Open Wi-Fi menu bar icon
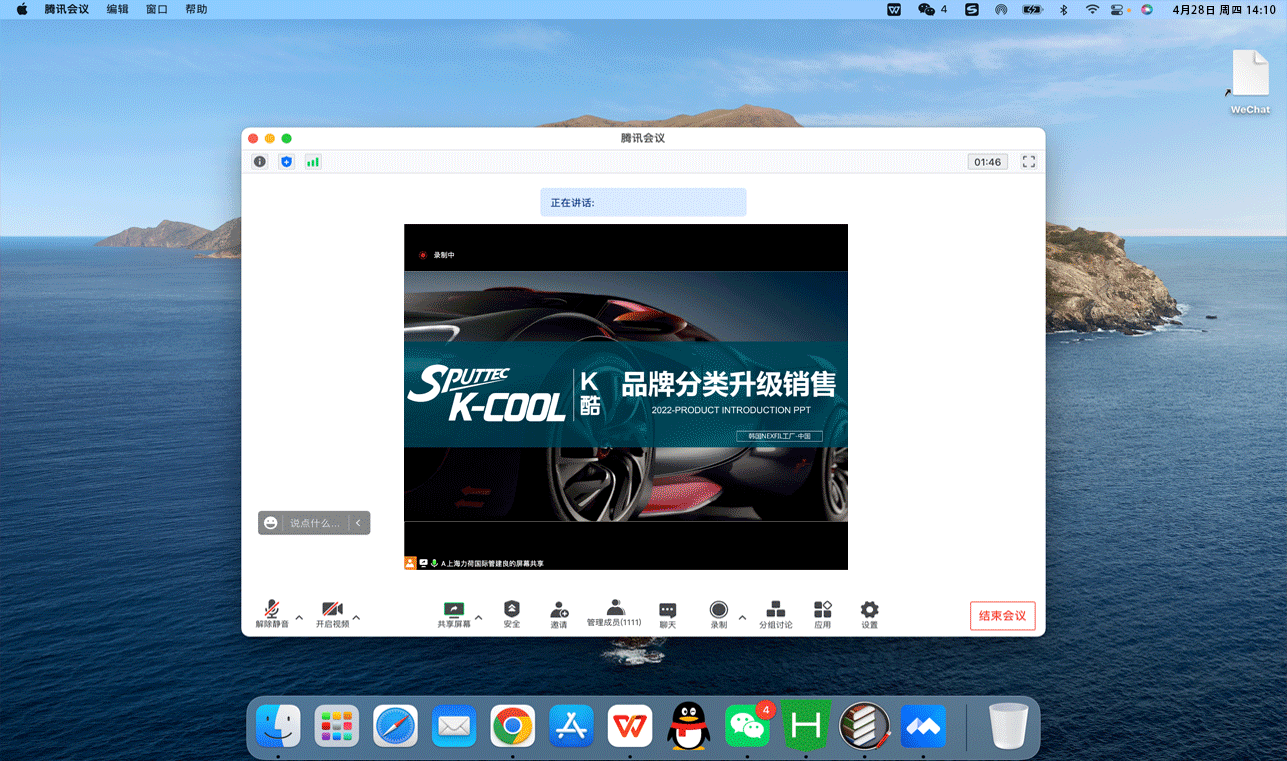 click(x=1092, y=9)
